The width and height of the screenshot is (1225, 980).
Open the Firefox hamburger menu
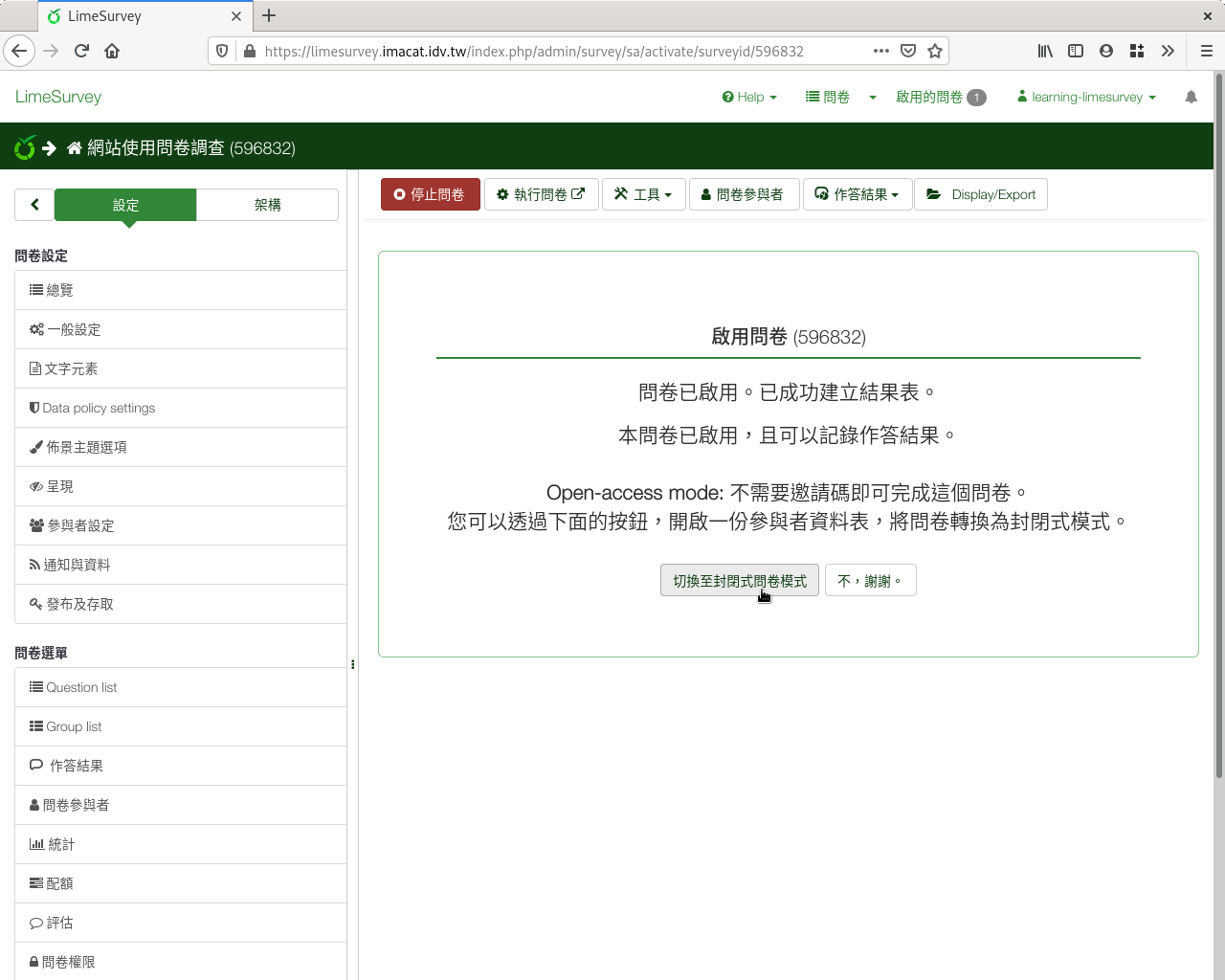coord(1207,51)
